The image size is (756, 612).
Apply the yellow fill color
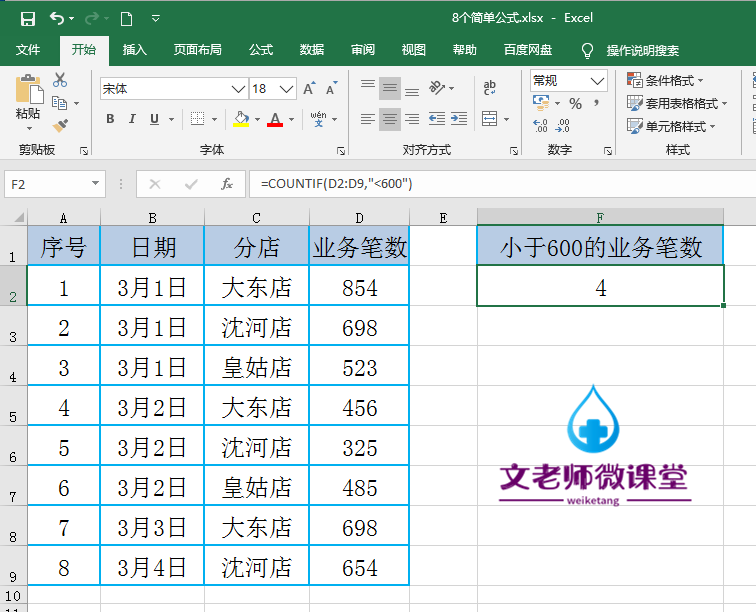(241, 119)
